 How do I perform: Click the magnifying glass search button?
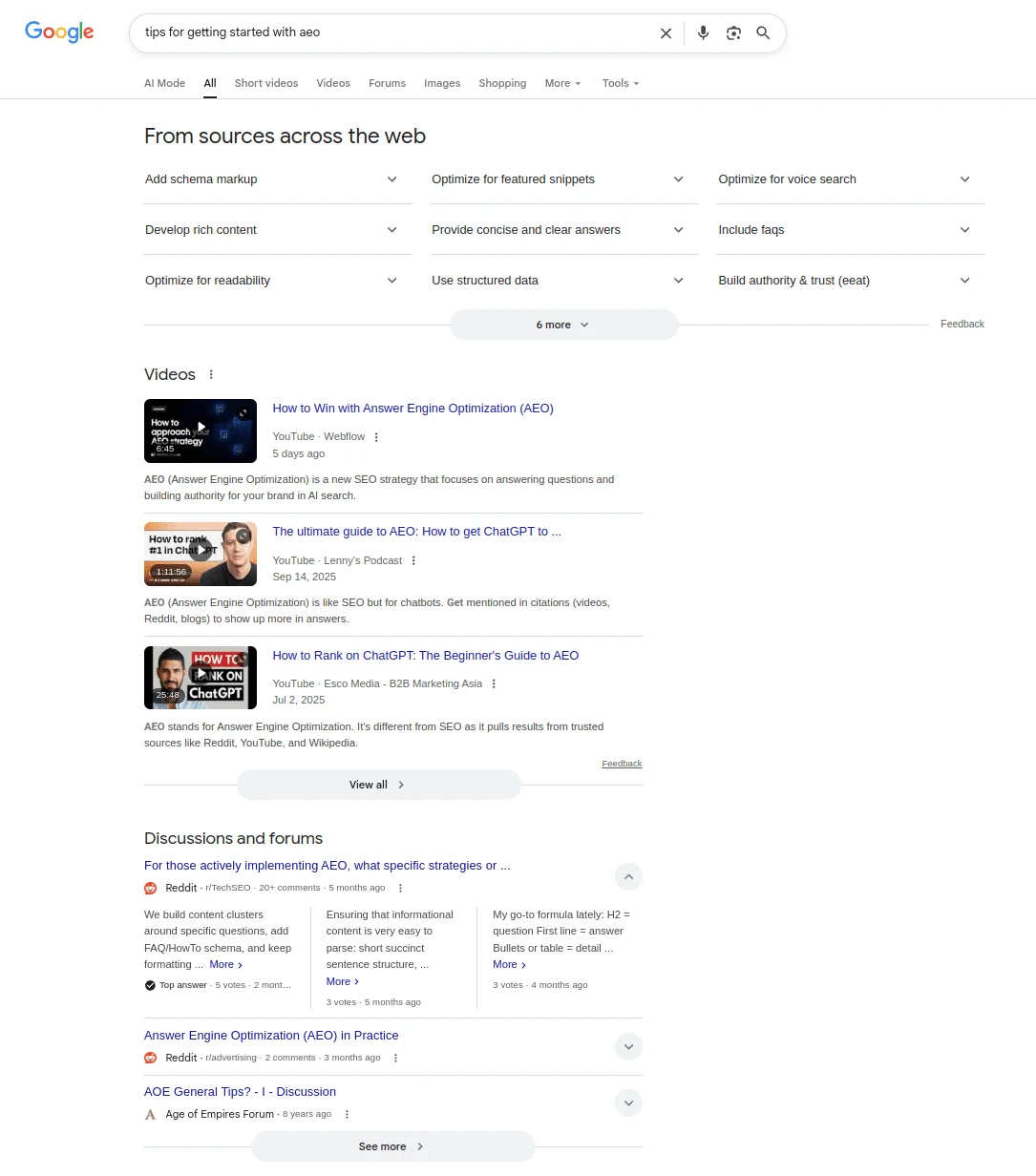(x=763, y=33)
